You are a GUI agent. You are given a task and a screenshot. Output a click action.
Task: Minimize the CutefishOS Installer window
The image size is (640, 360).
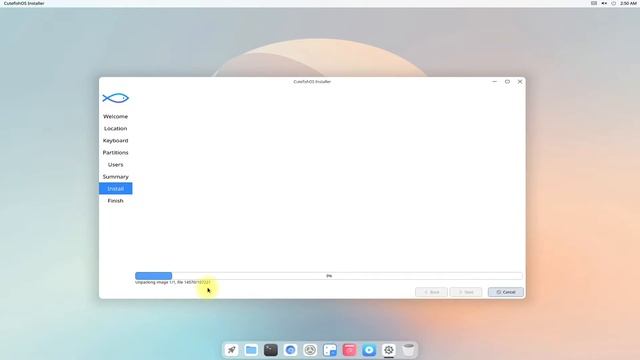pyautogui.click(x=494, y=82)
